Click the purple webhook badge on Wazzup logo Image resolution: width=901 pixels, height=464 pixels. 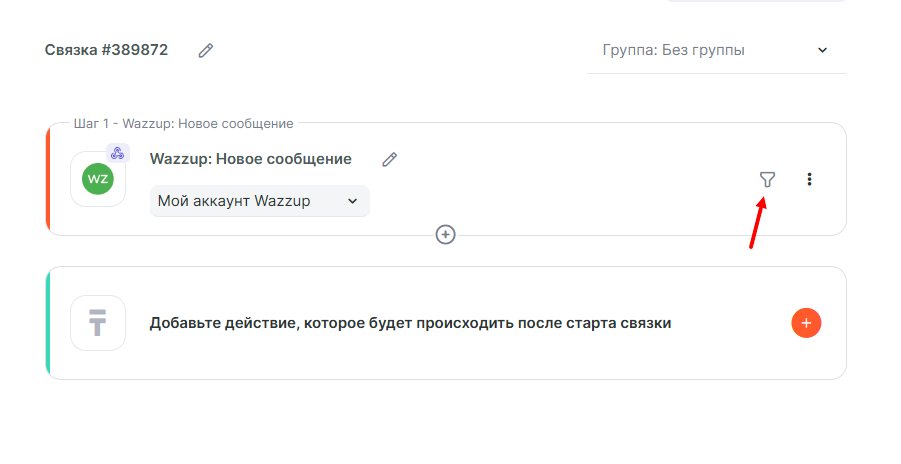coord(118,153)
